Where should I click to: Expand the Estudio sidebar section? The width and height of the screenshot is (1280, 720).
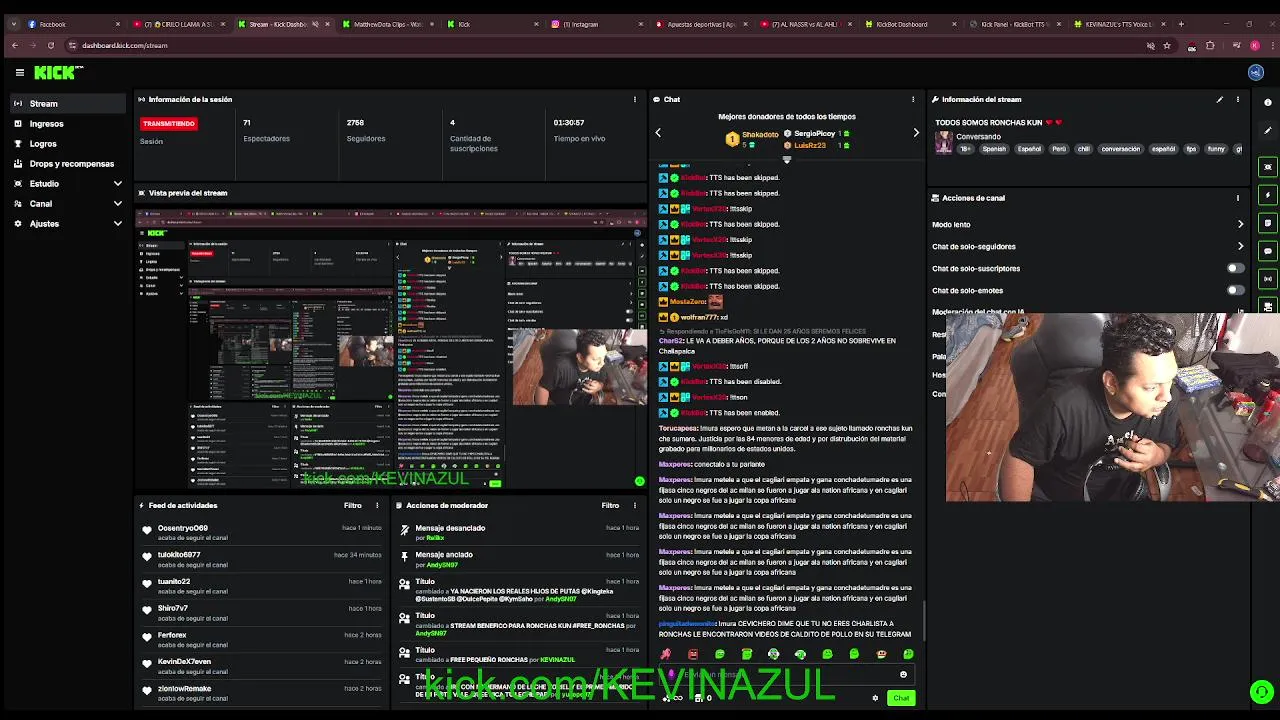pyautogui.click(x=67, y=183)
